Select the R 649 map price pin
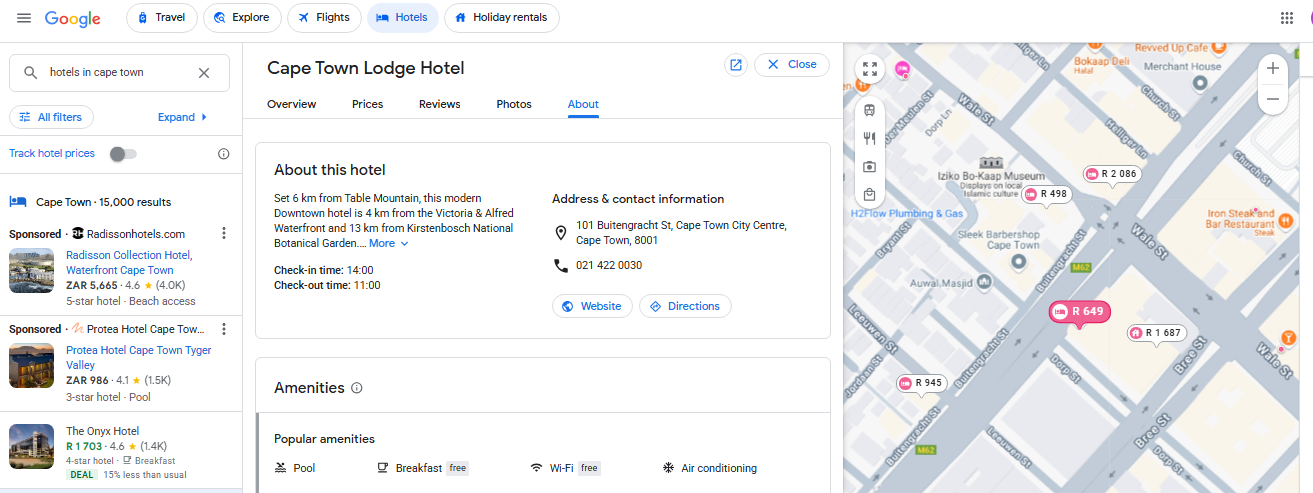 pyautogui.click(x=1080, y=312)
